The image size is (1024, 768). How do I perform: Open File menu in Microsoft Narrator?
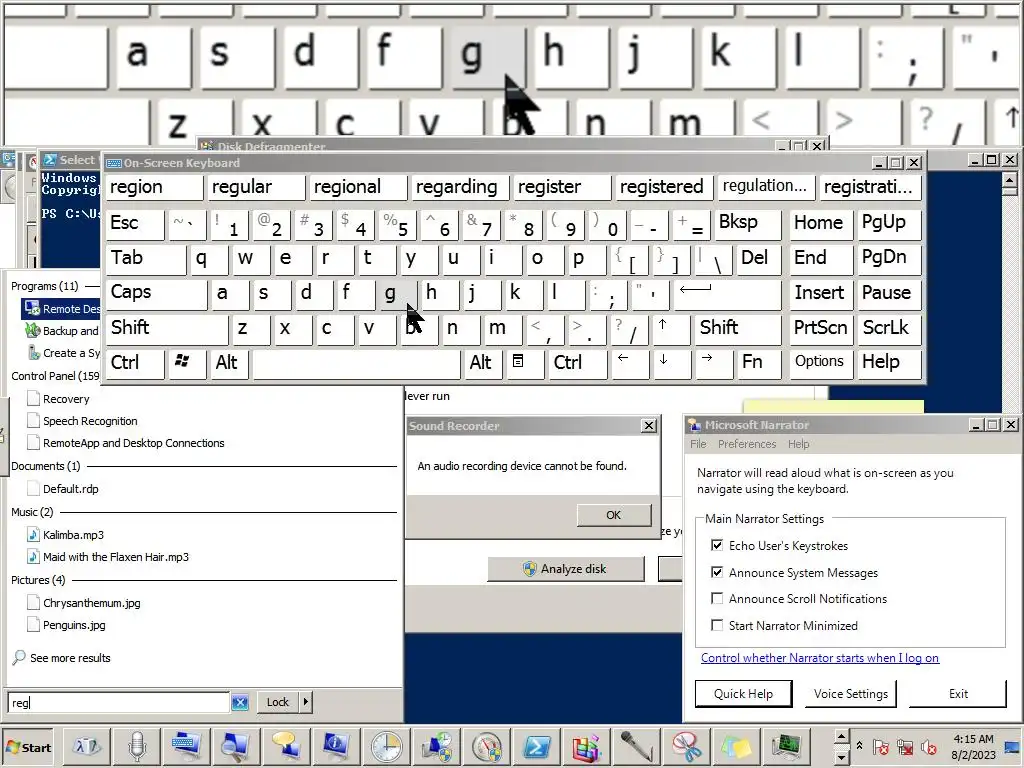click(x=698, y=444)
